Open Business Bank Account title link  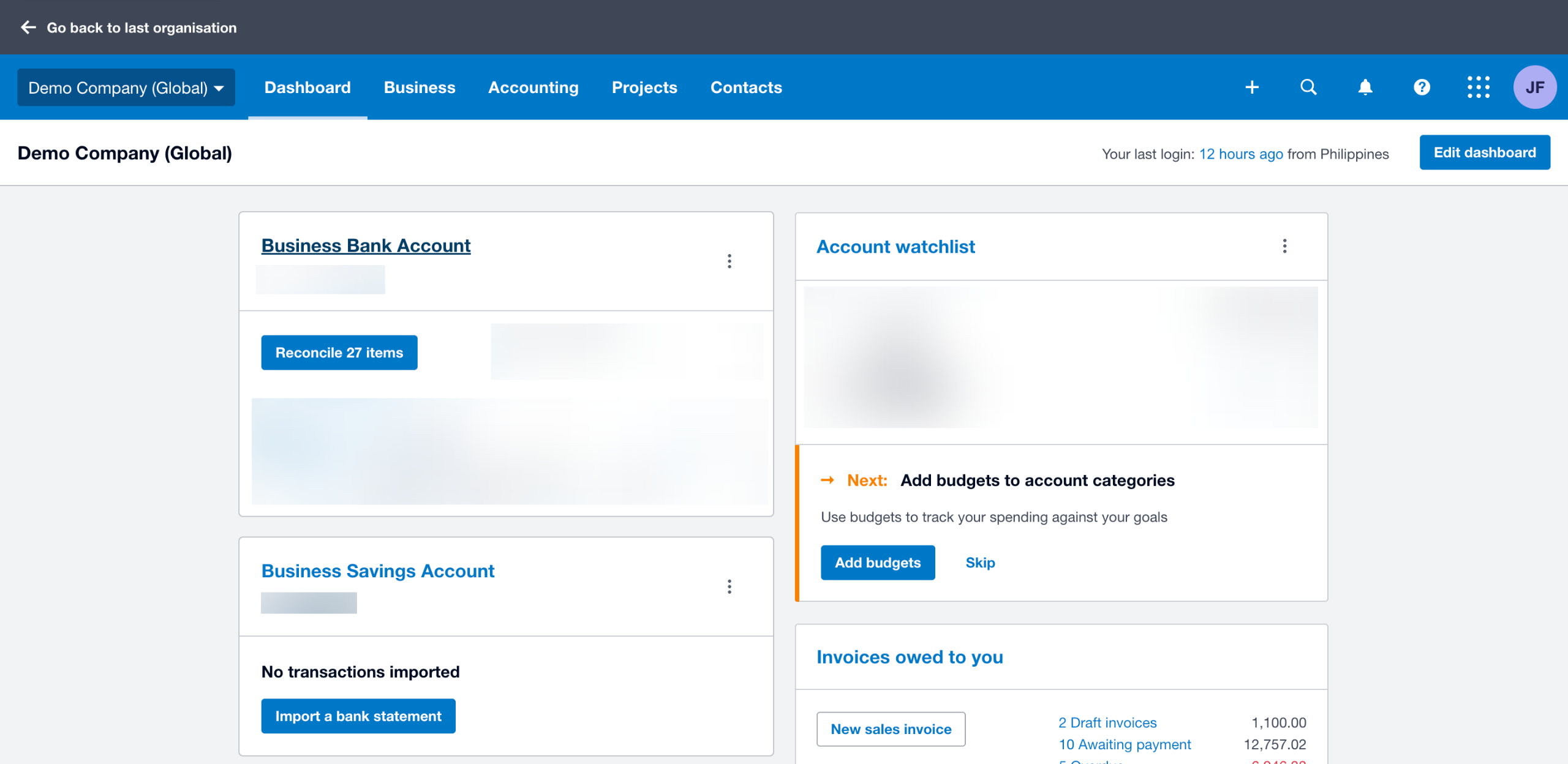point(366,245)
